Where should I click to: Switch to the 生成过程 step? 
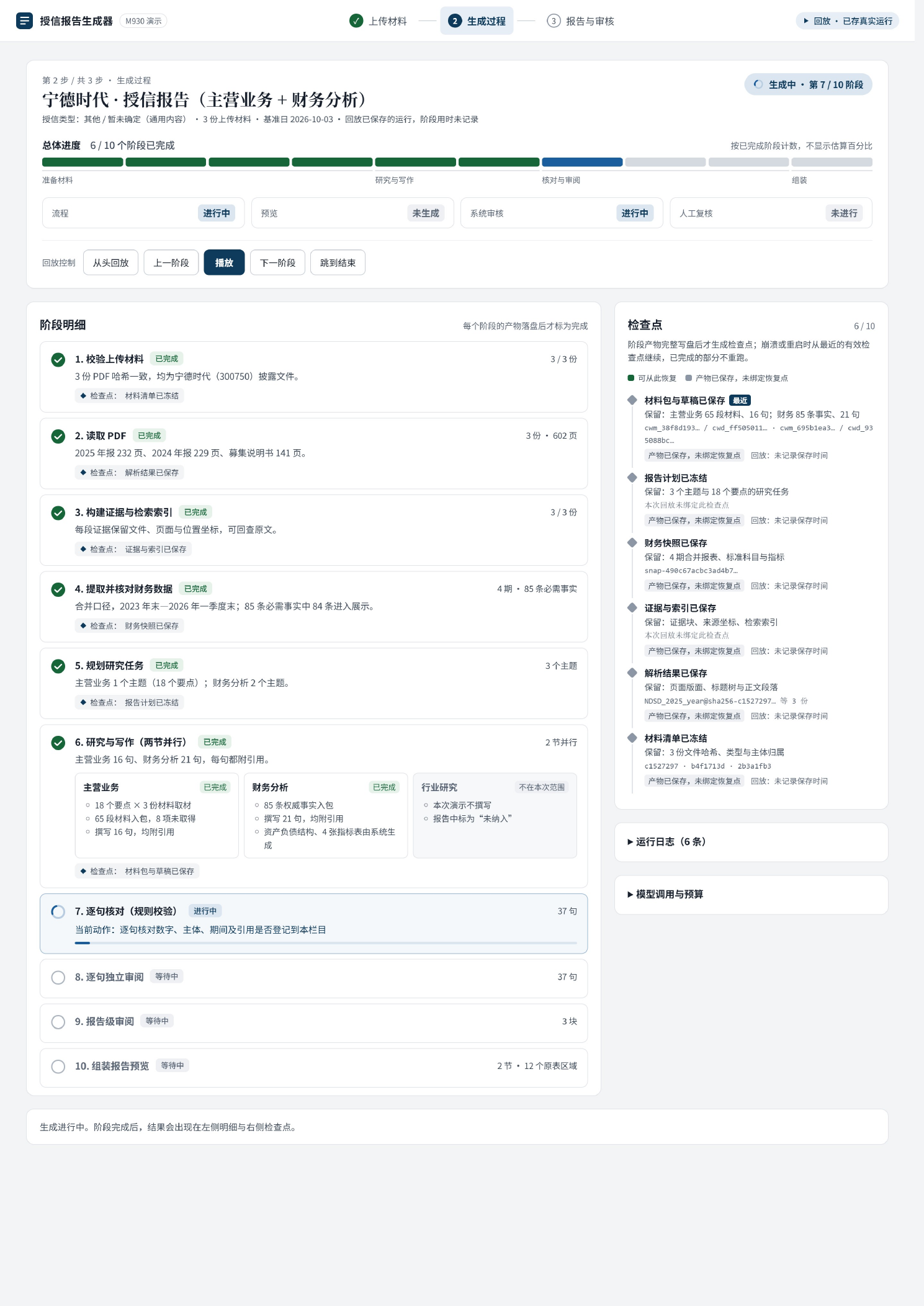tap(477, 21)
